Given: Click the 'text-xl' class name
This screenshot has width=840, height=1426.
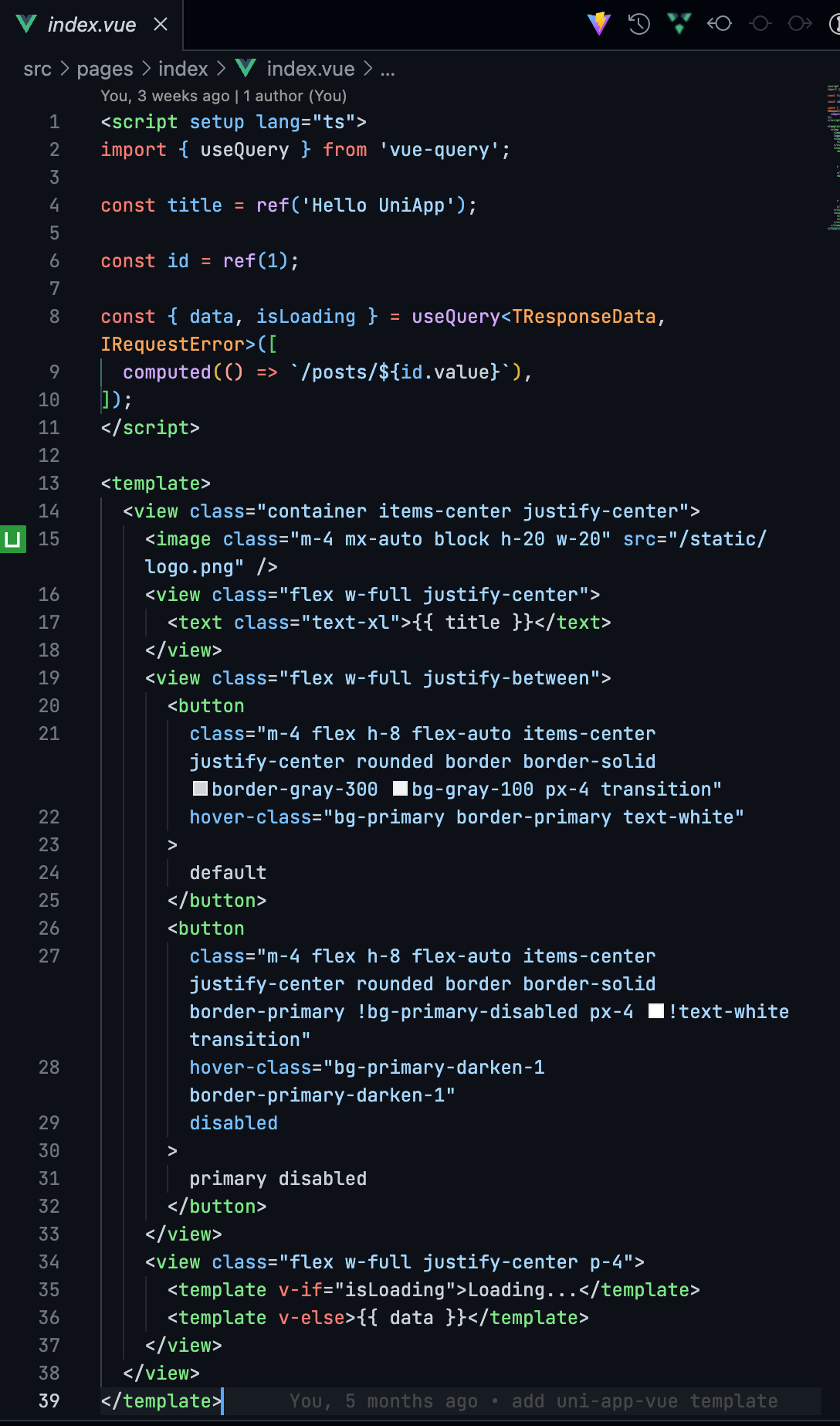Looking at the screenshot, I should [x=351, y=623].
